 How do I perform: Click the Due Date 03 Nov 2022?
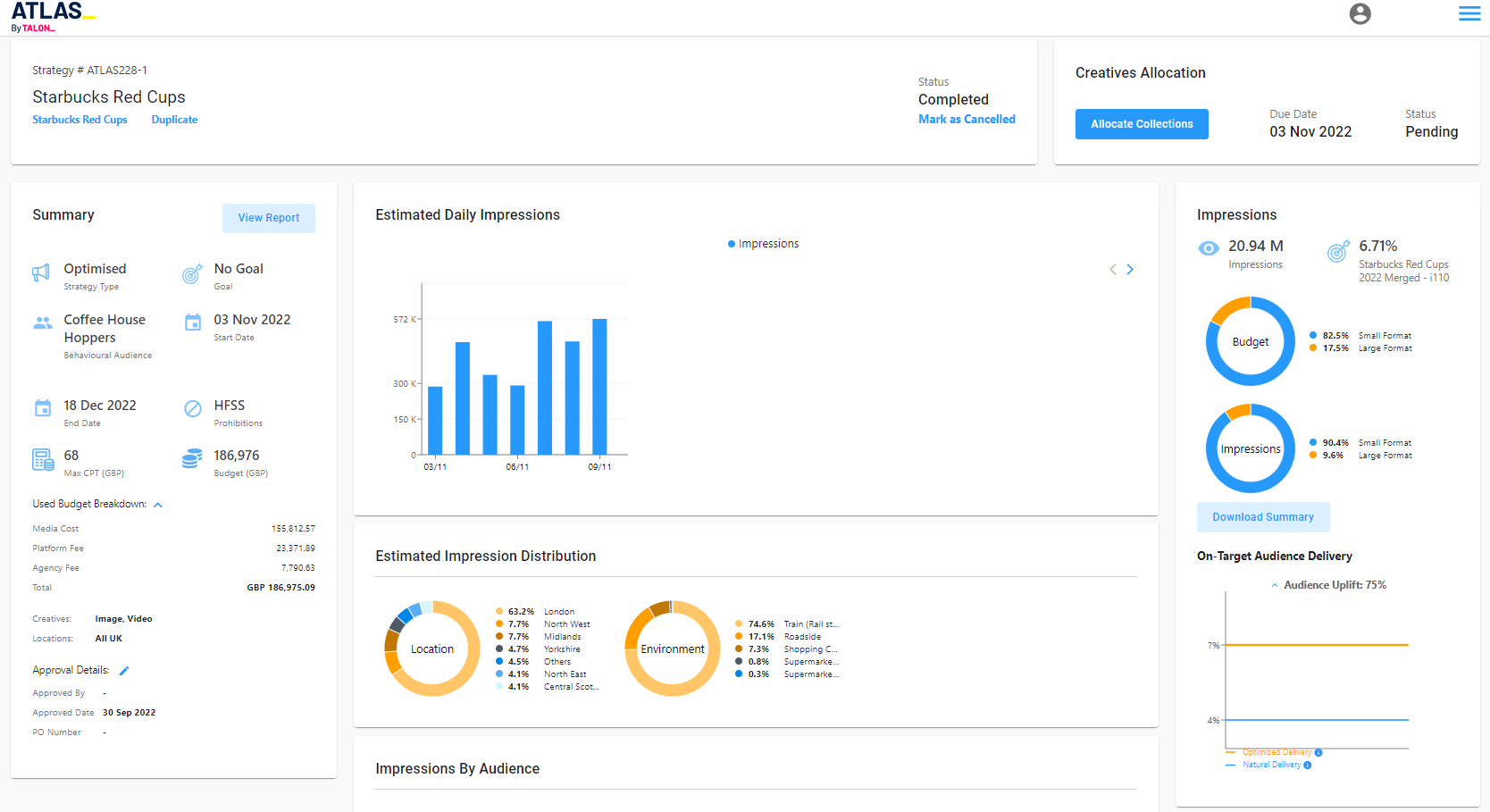1310,131
